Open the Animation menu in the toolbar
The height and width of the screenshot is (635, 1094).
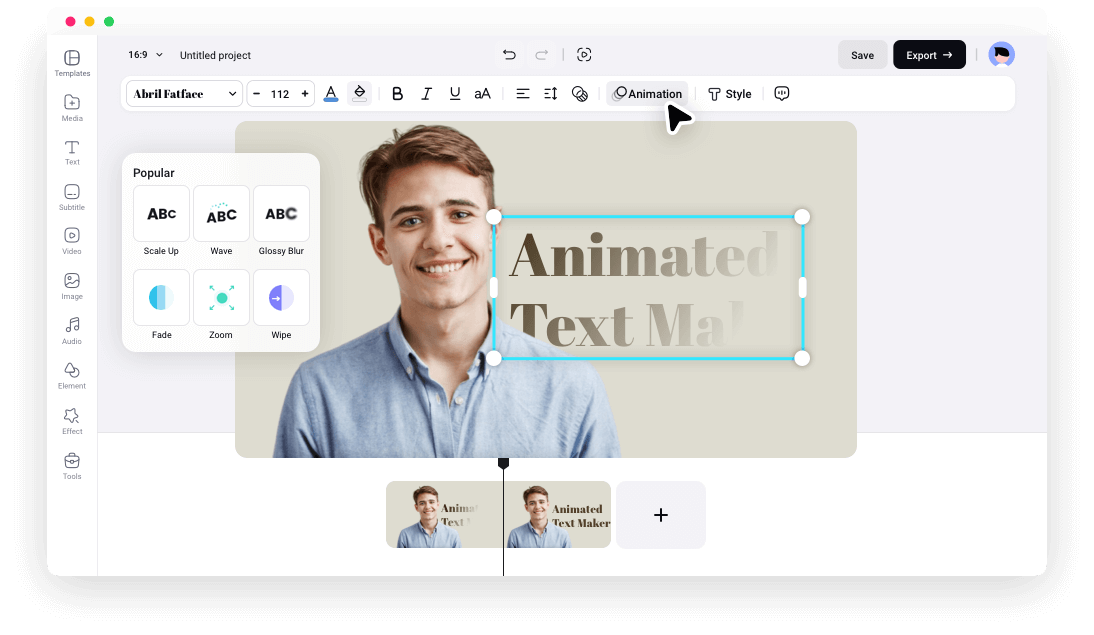point(647,93)
